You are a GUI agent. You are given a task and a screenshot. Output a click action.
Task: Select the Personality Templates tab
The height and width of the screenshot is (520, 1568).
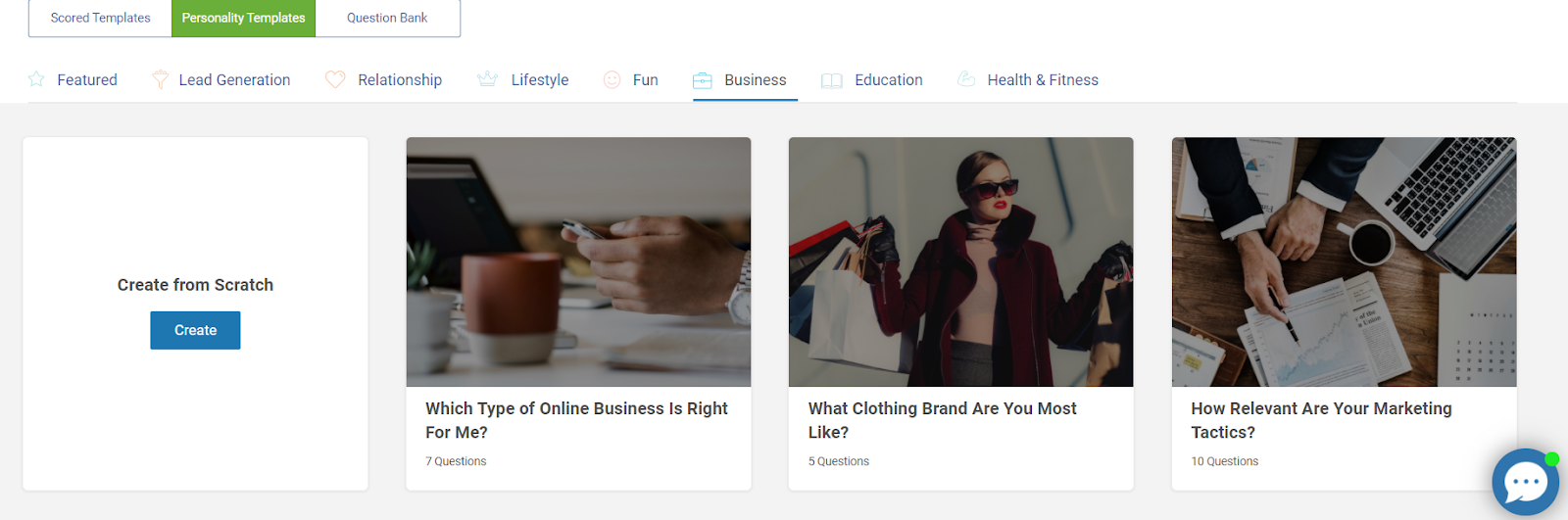point(243,18)
